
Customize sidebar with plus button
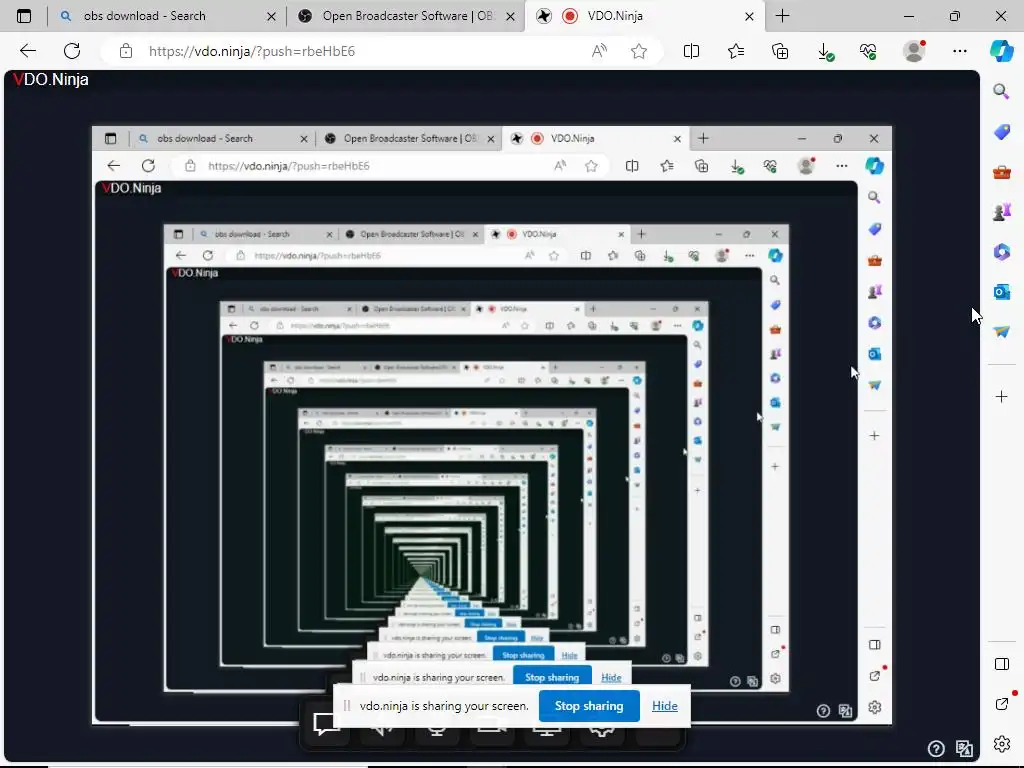1001,396
